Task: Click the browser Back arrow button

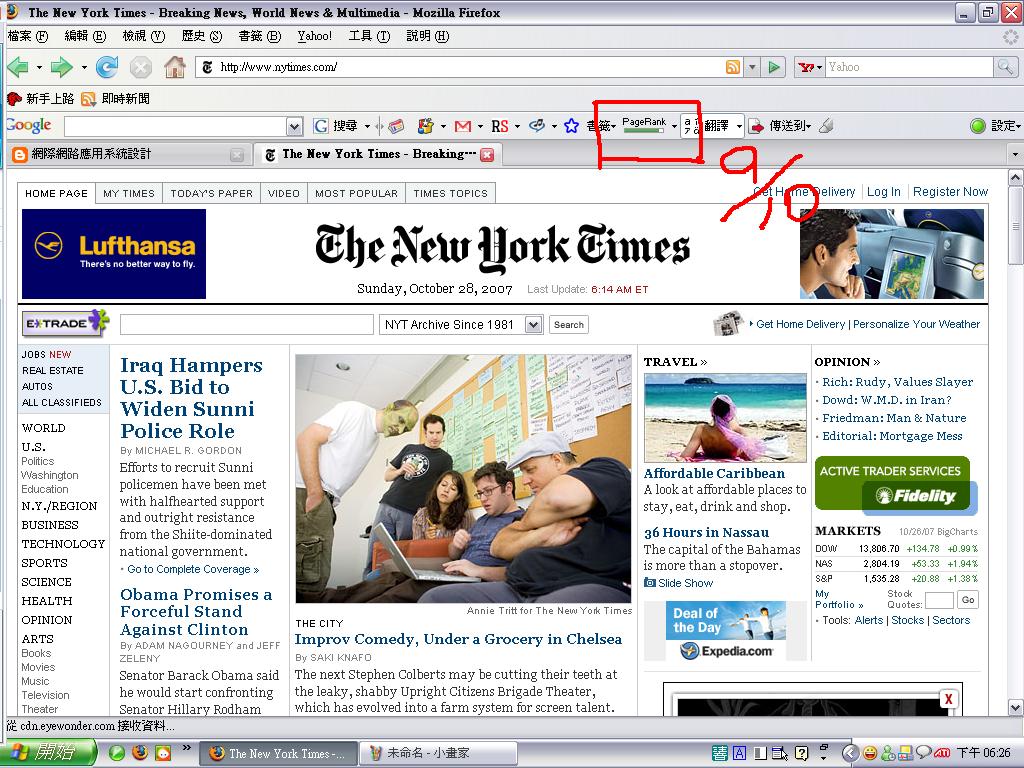Action: pyautogui.click(x=18, y=67)
